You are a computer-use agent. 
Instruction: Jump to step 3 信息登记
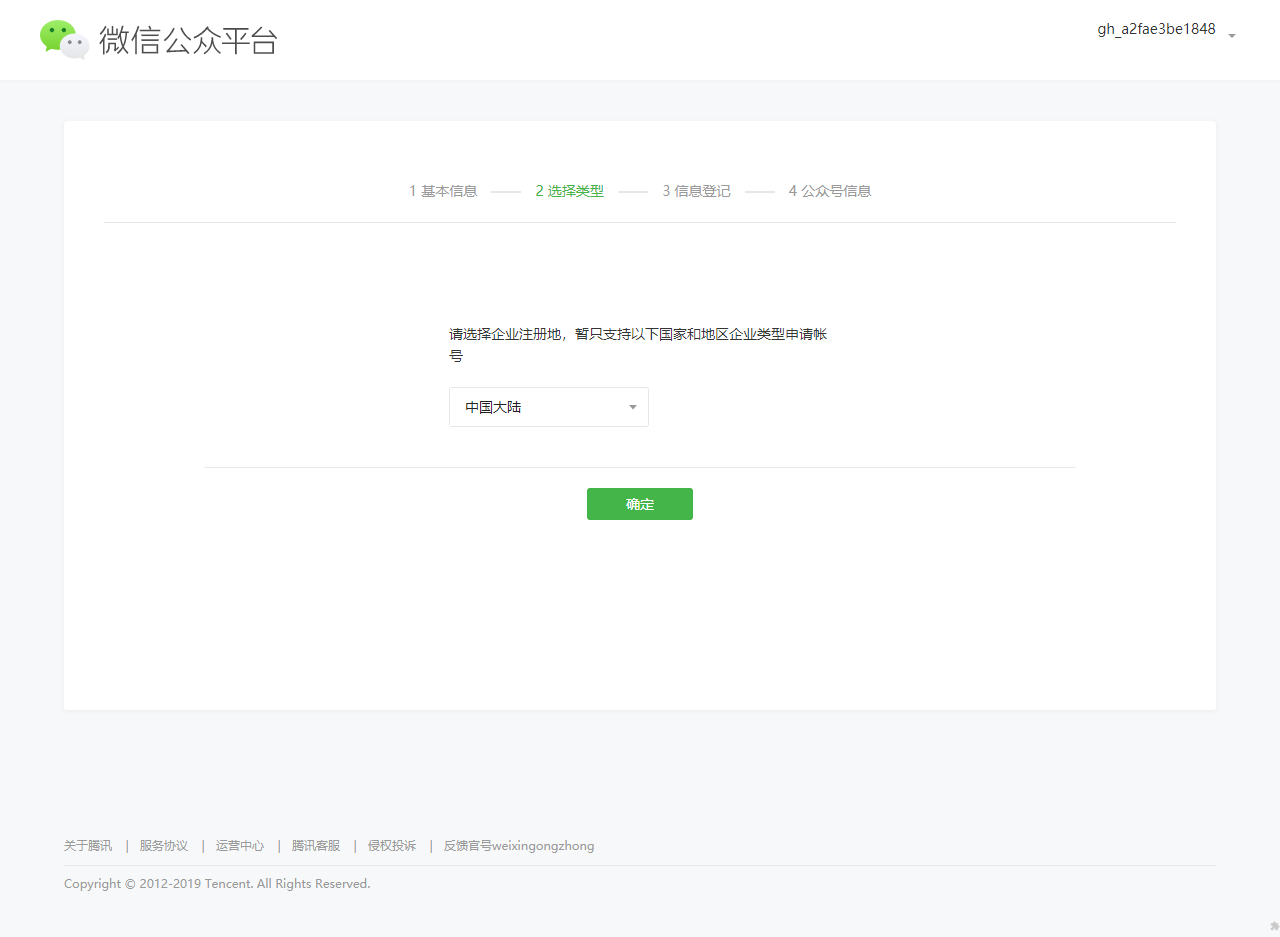(x=696, y=191)
